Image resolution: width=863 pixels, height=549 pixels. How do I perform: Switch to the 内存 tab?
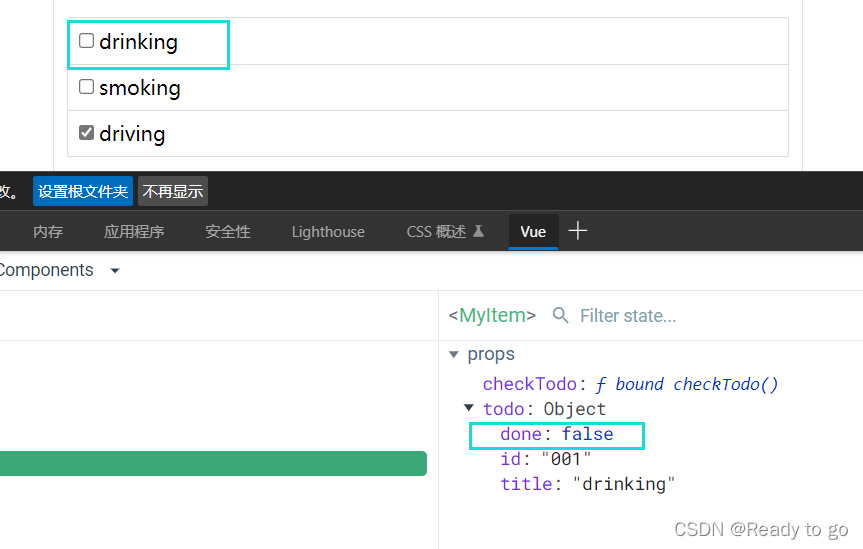[48, 232]
